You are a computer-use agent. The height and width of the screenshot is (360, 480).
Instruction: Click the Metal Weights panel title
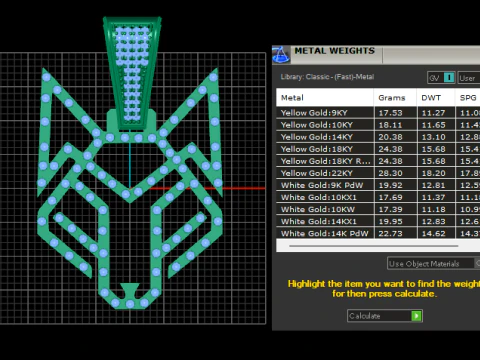[x=334, y=51]
